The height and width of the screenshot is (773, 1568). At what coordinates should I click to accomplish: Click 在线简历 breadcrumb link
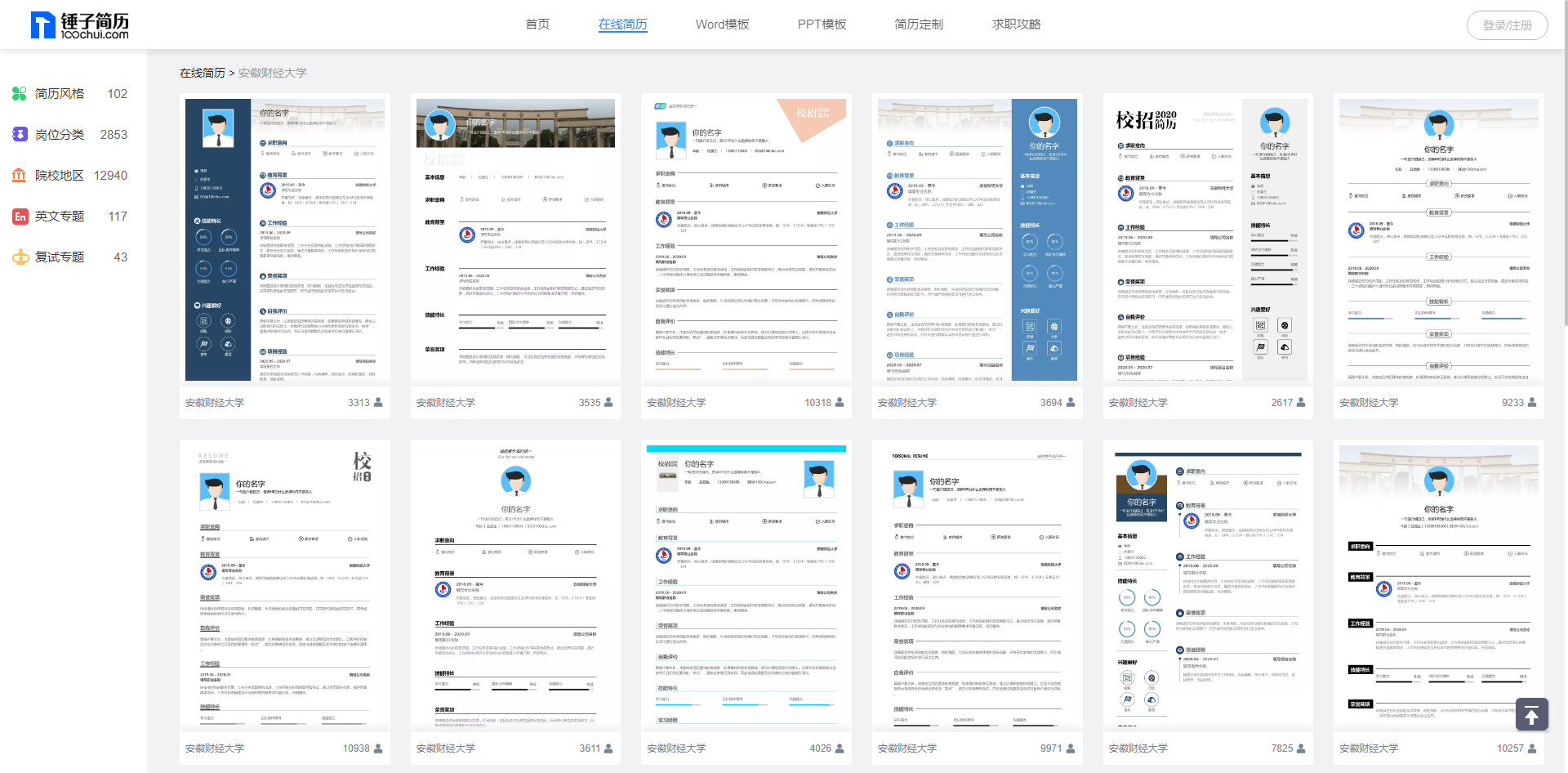point(202,73)
